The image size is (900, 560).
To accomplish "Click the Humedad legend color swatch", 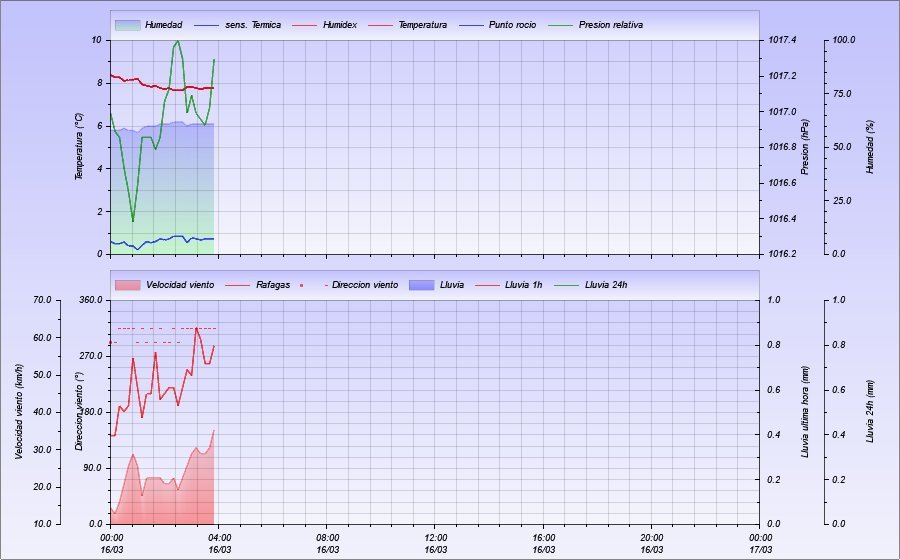I will (128, 24).
